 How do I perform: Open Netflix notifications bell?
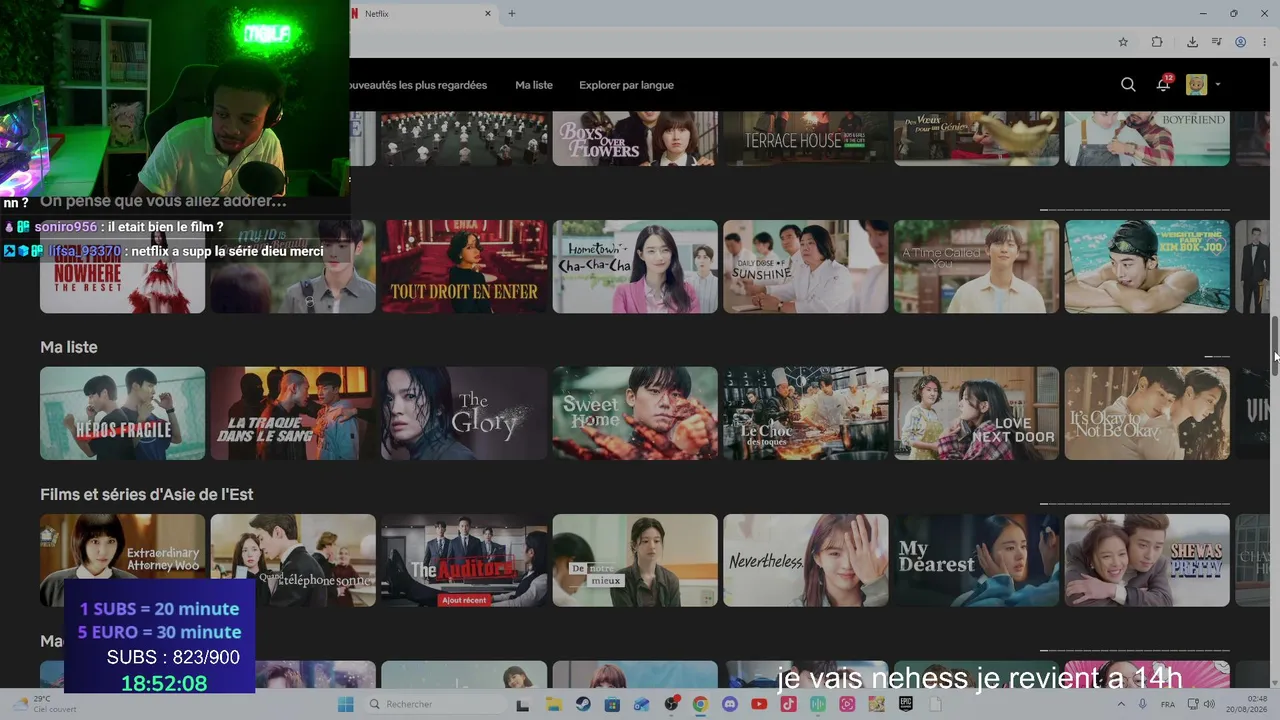pyautogui.click(x=1163, y=85)
